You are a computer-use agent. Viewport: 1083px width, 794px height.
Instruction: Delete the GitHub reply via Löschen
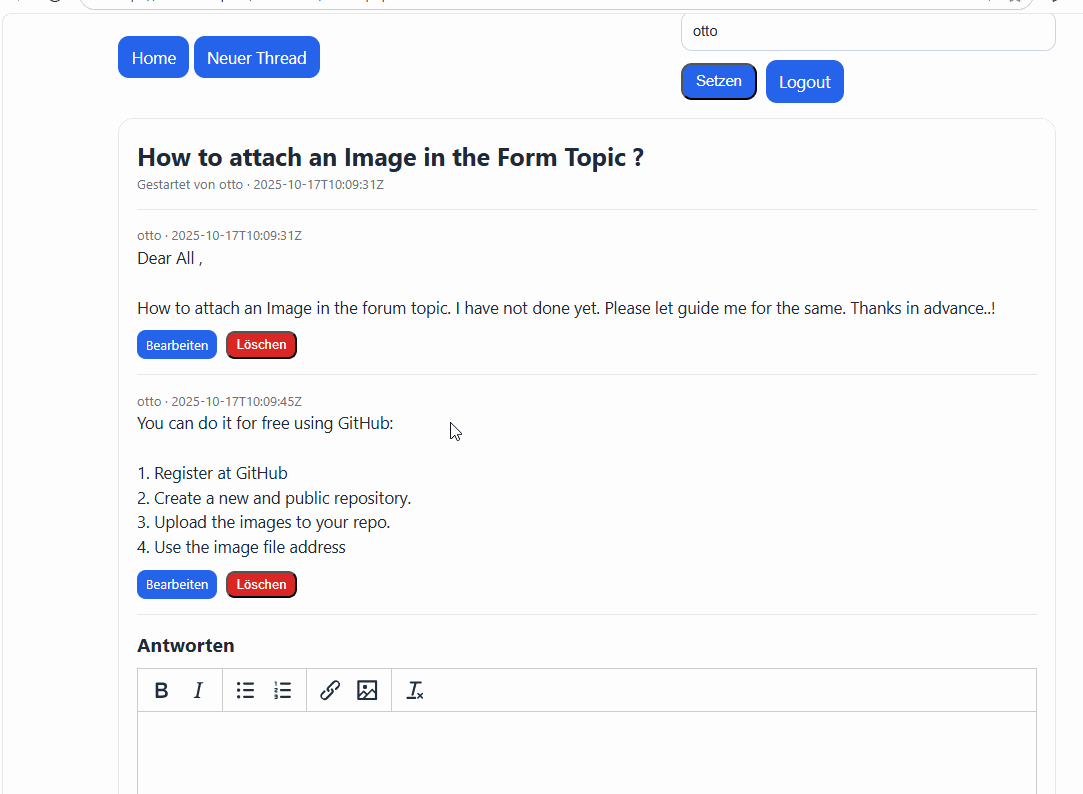261,585
